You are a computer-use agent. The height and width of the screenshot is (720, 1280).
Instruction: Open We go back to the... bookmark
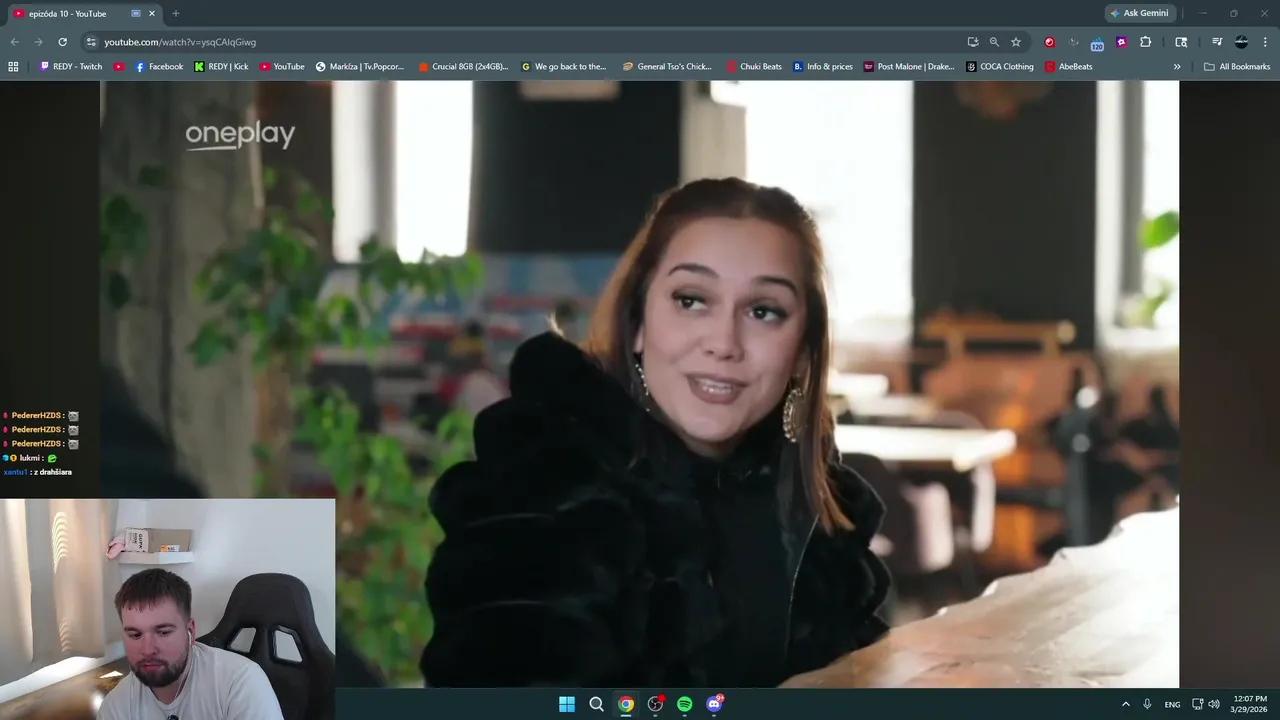[x=564, y=67]
